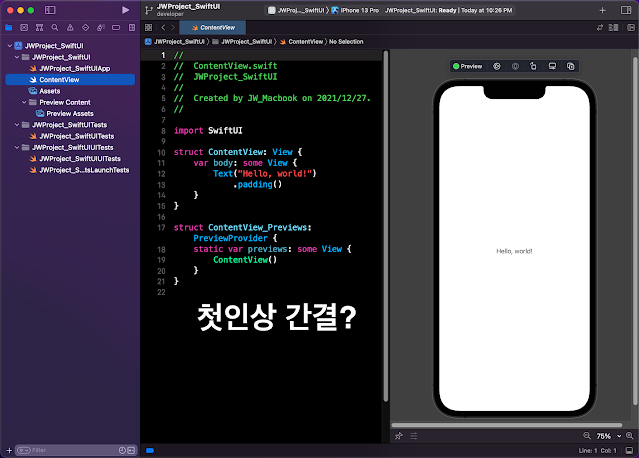Open the Find navigator magnifier icon
639x458 pixels.
(x=55, y=28)
